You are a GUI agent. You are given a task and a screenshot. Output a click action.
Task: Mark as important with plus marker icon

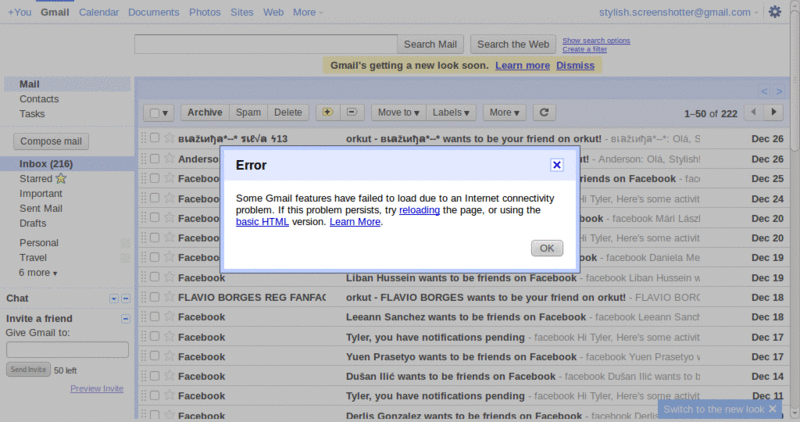(328, 112)
